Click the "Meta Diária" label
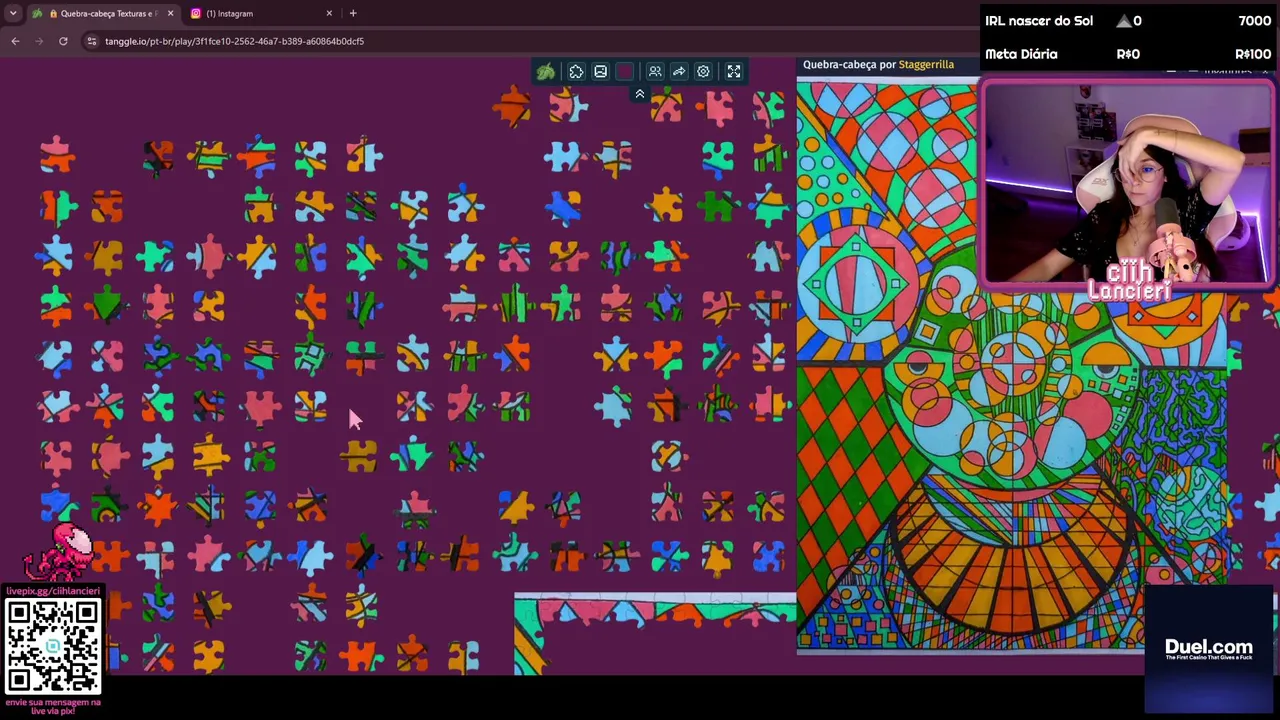This screenshot has height=720, width=1280. (1021, 54)
